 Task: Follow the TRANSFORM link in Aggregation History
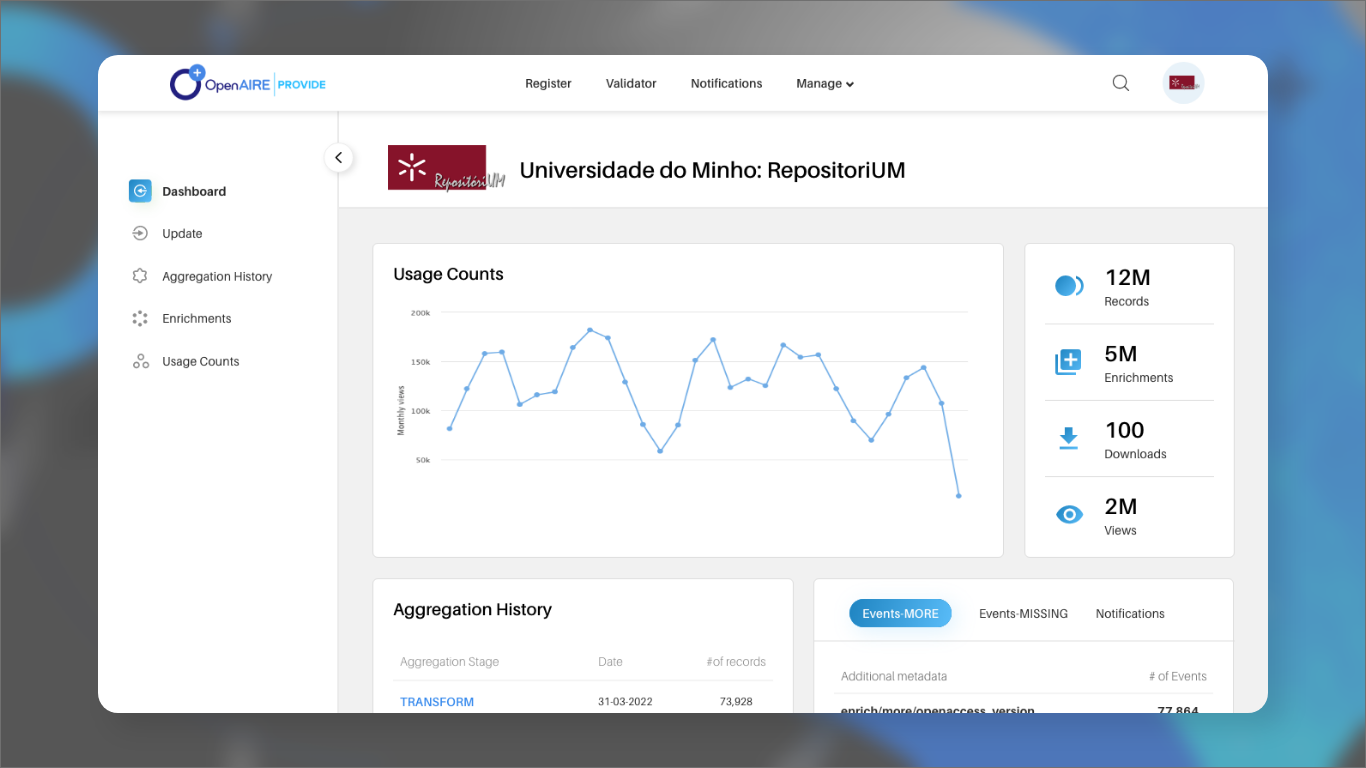(x=437, y=701)
